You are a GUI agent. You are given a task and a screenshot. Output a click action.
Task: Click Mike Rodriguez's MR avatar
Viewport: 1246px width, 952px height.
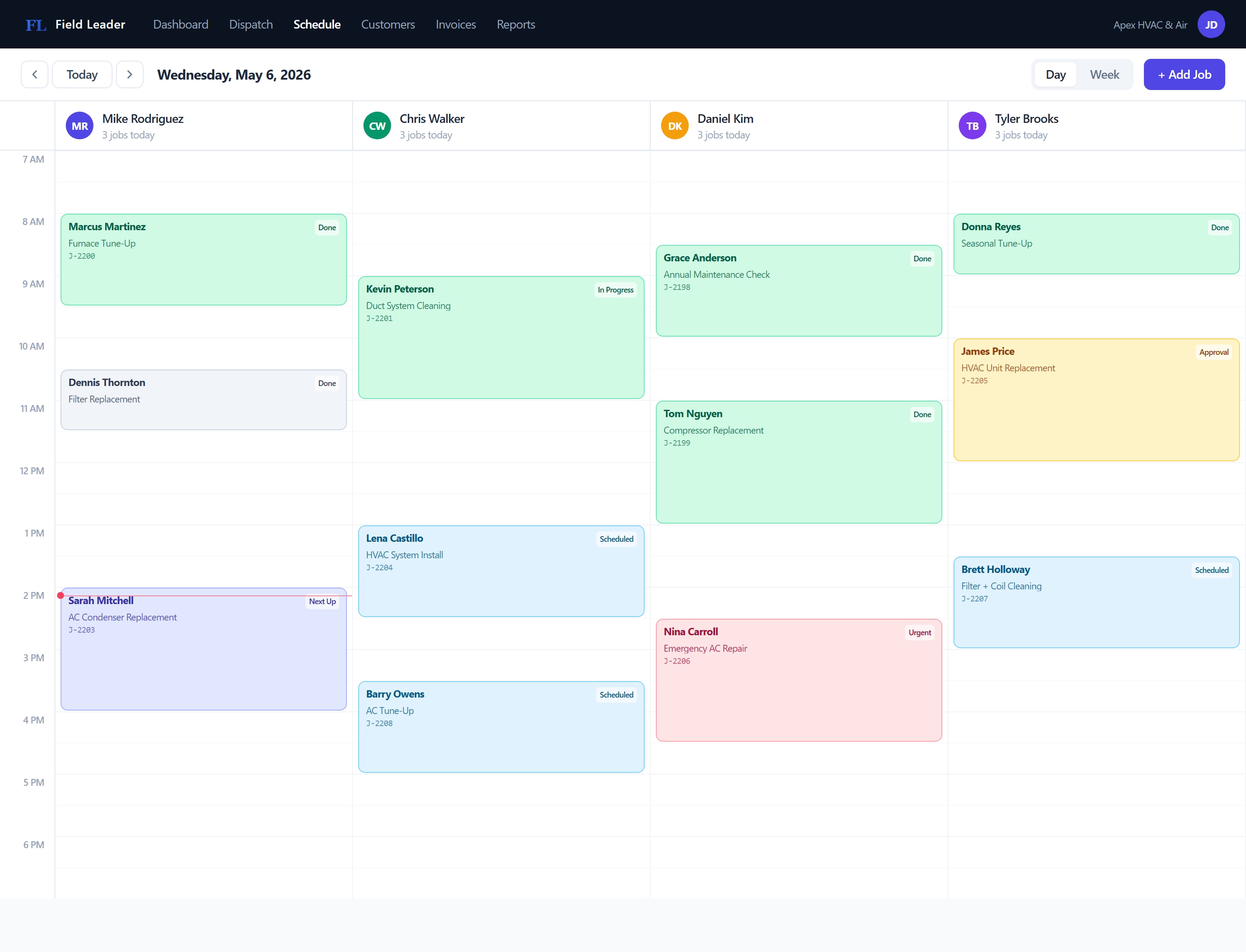[79, 126]
